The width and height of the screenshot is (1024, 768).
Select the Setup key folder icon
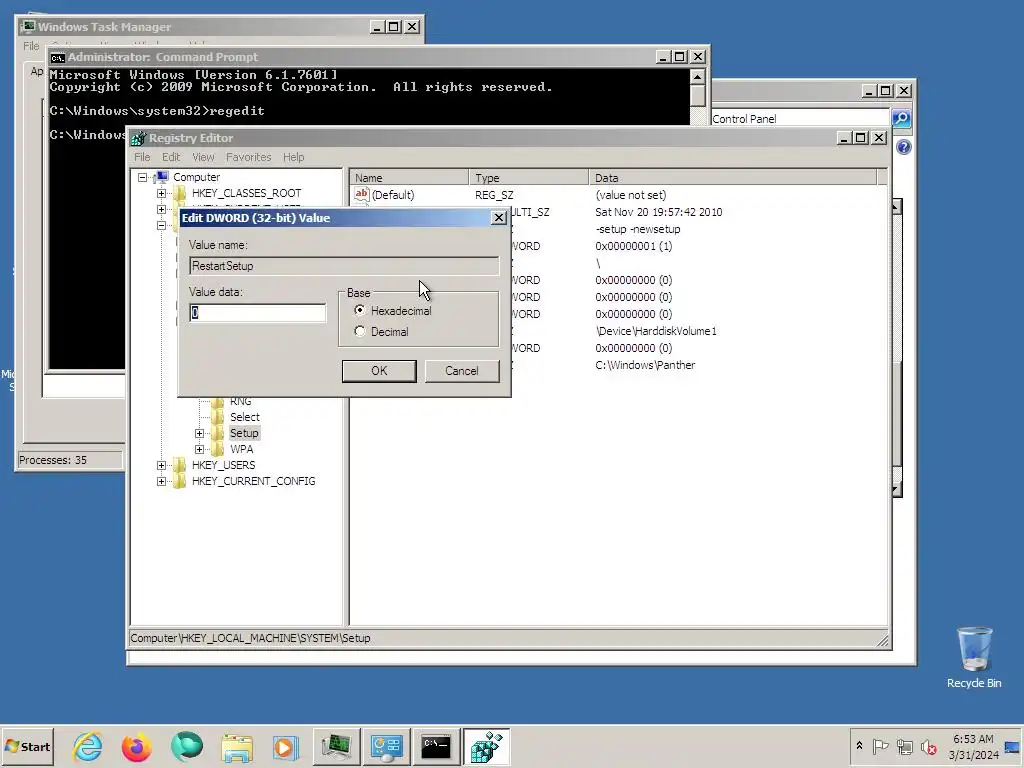pos(217,433)
